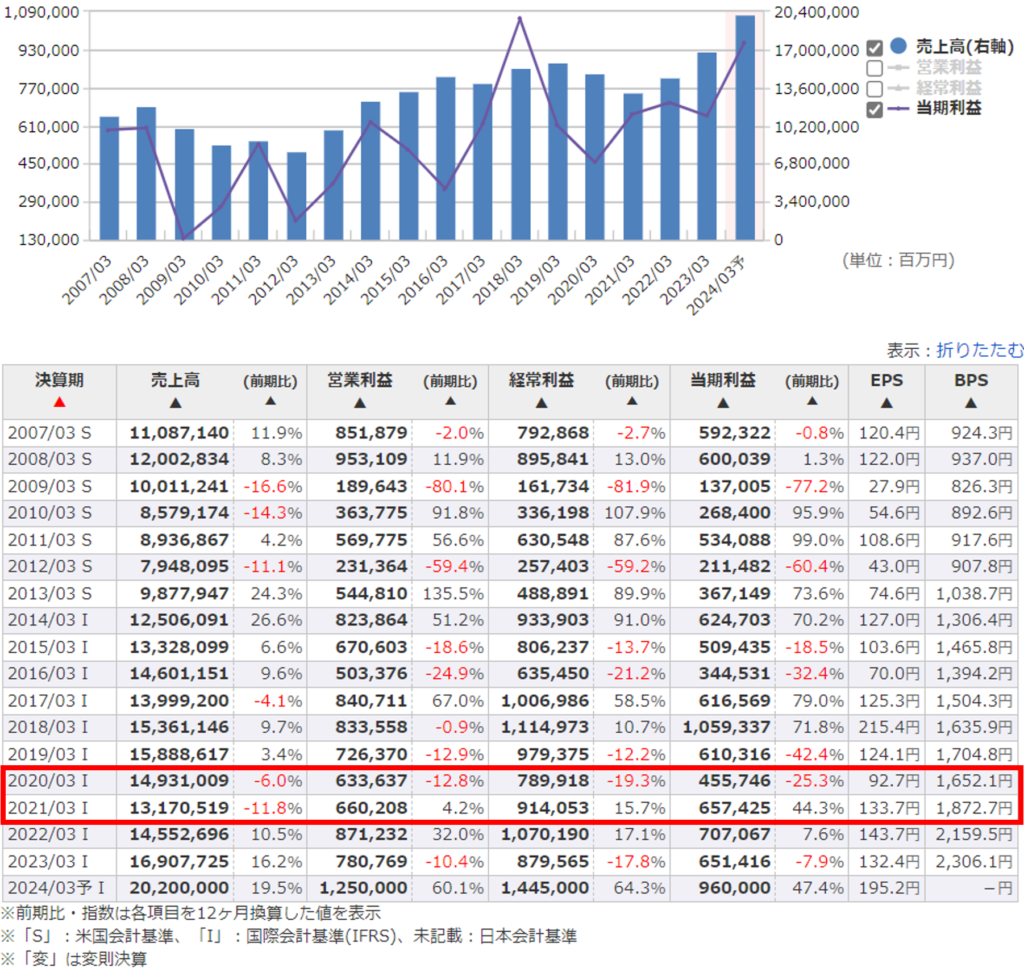Sort the table by BPS arrow

pyautogui.click(x=969, y=403)
